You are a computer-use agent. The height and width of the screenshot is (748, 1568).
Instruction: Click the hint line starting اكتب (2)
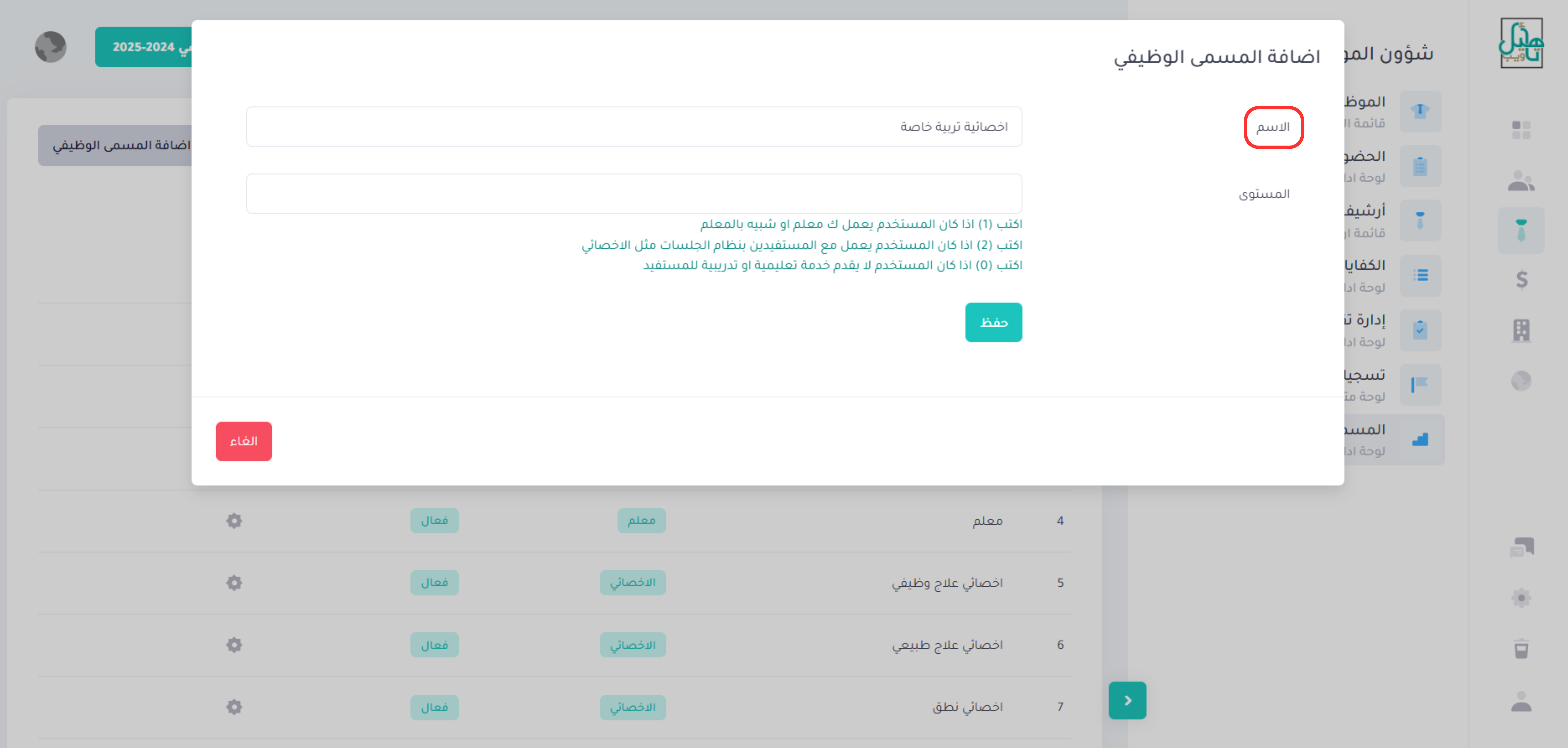click(x=802, y=245)
